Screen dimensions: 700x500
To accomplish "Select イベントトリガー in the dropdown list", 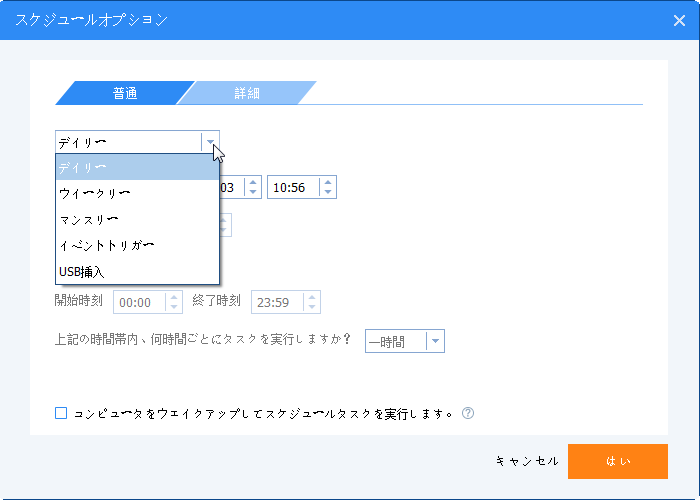I will (137, 245).
